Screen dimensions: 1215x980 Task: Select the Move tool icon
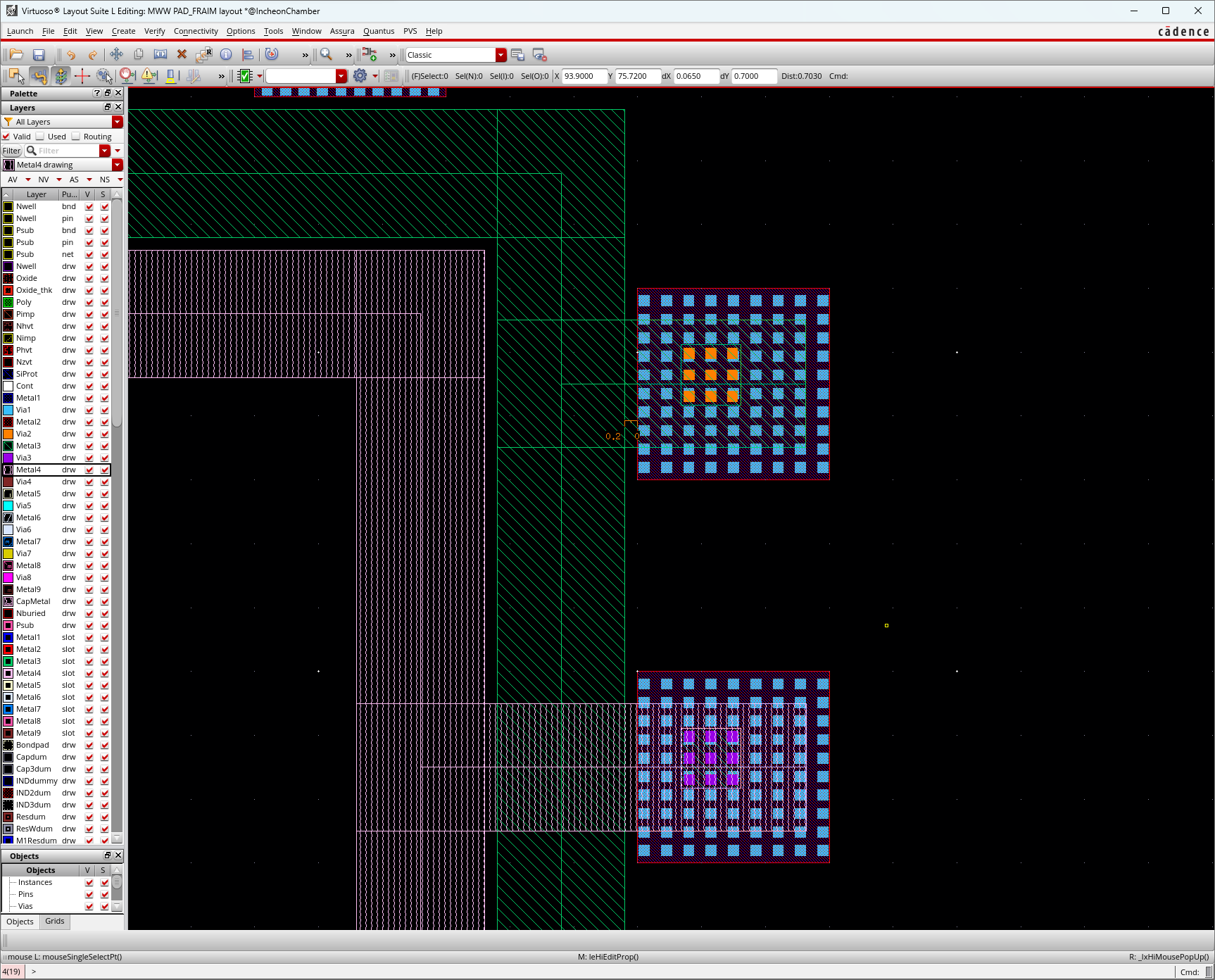pyautogui.click(x=116, y=55)
